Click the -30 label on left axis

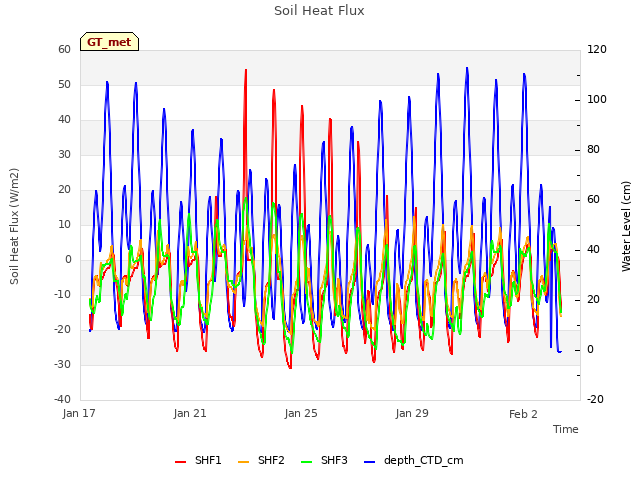pos(62,364)
